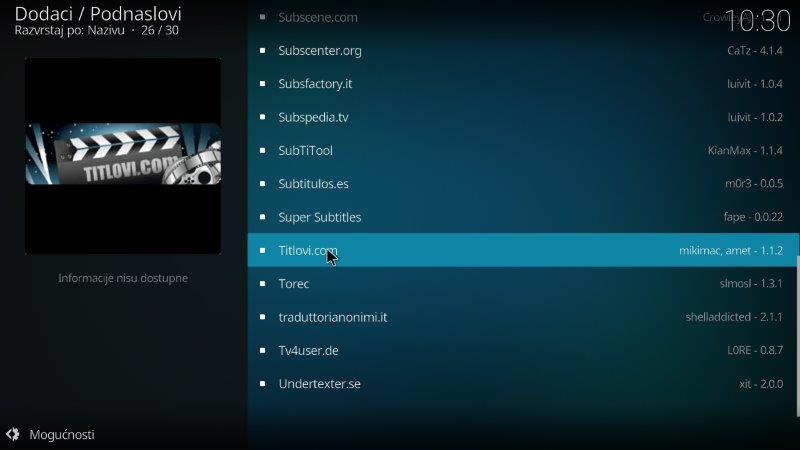Click author text CaTz - 4.1.4
The height and width of the screenshot is (450, 800).
coord(755,51)
